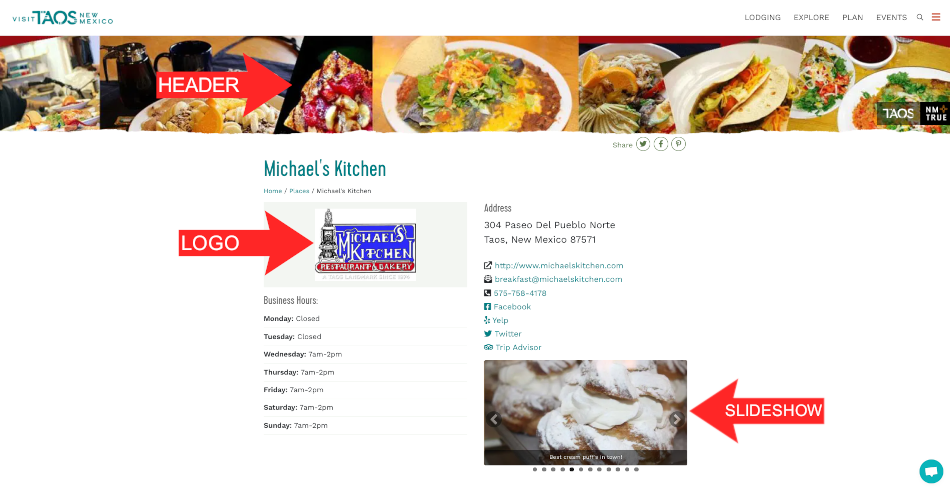Open the Explore menu
Viewport: 950px width, 491px height.
(x=811, y=18)
